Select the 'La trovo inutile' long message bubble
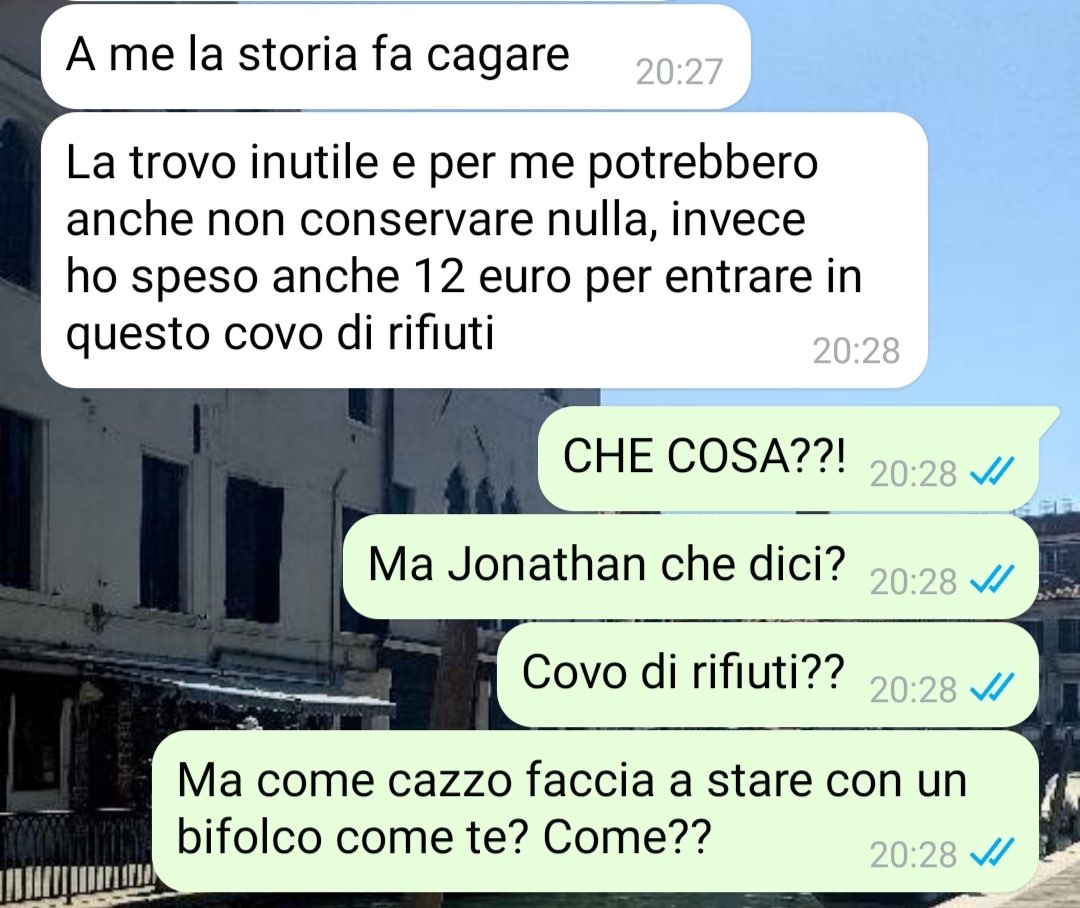The width and height of the screenshot is (1080, 908). 484,249
